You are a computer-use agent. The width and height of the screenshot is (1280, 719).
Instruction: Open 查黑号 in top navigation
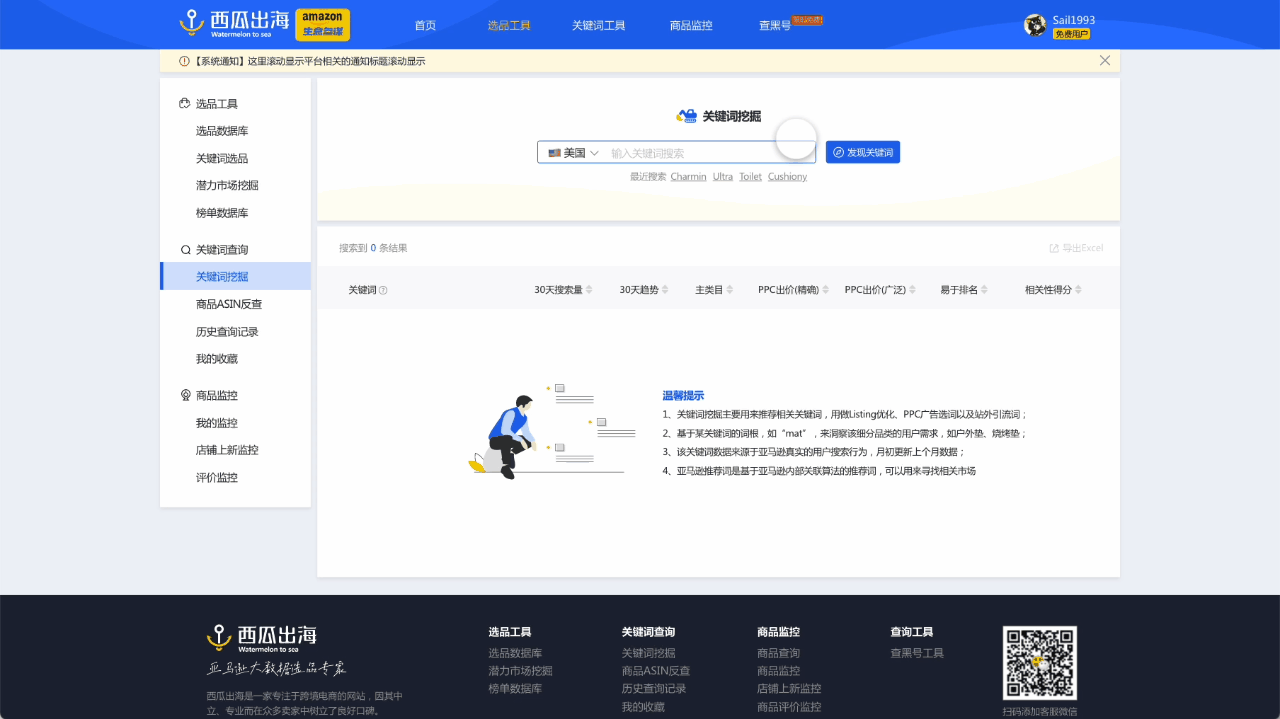click(x=775, y=26)
